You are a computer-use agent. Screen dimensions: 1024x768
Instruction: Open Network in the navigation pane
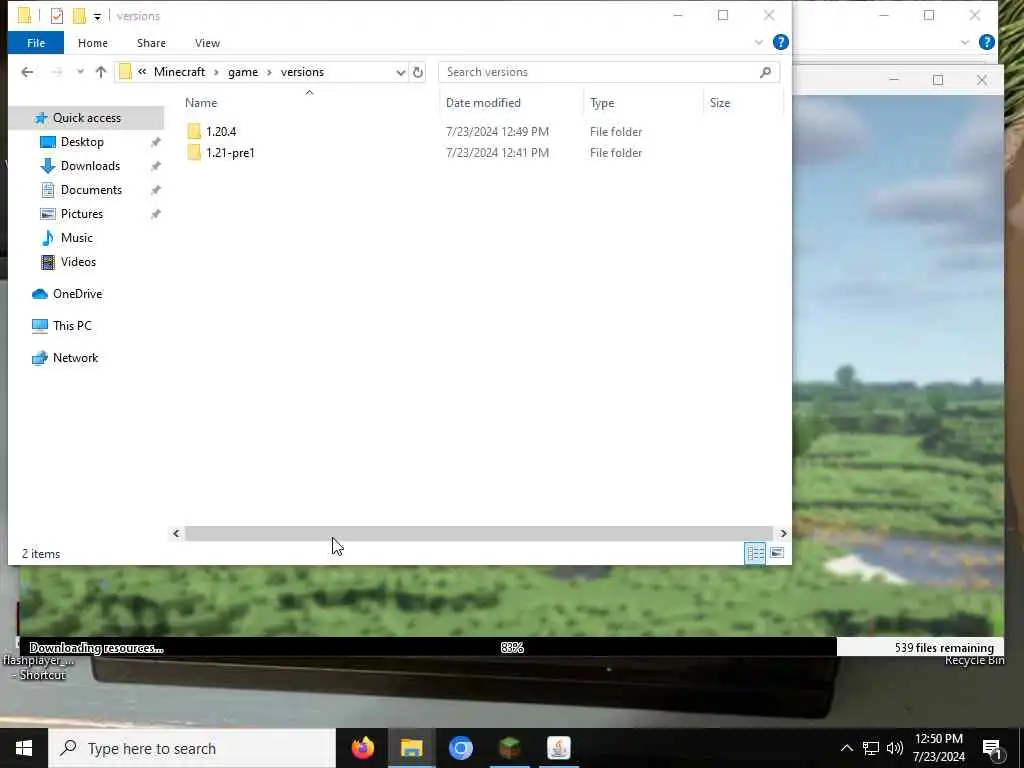(75, 358)
